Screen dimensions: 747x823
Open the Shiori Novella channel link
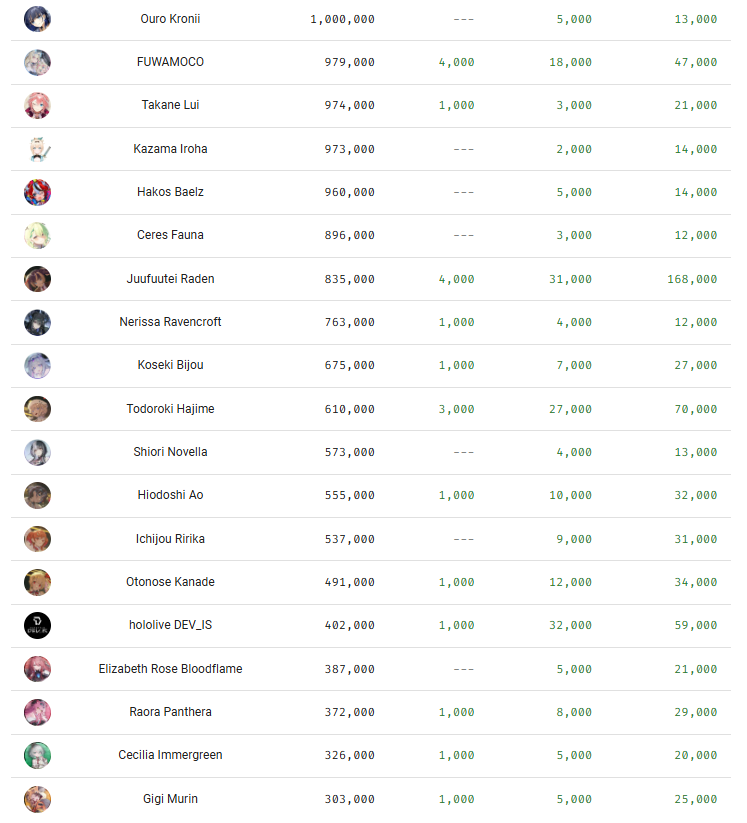coord(170,452)
